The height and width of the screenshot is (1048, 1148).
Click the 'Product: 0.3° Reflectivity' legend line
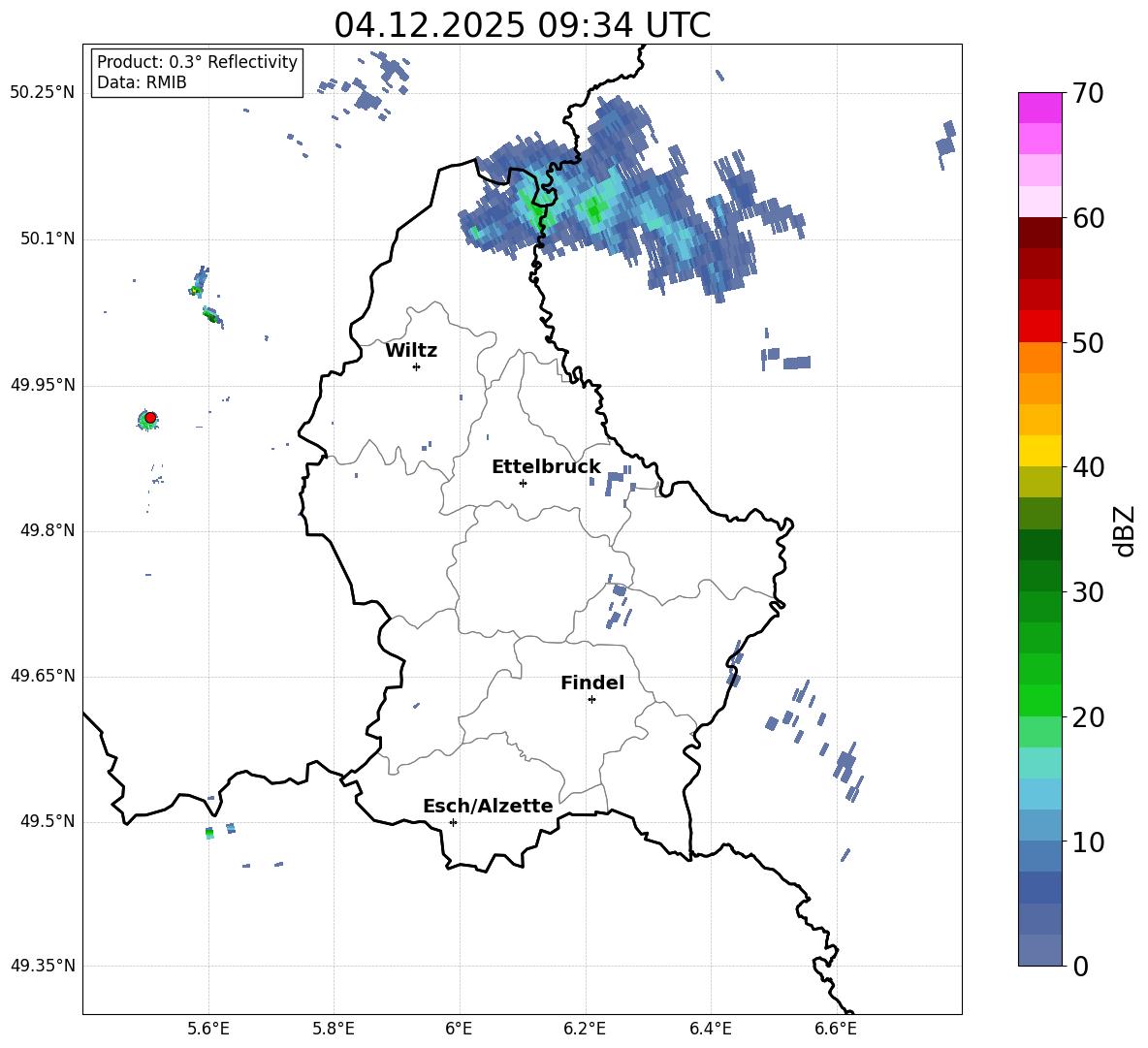[x=197, y=62]
